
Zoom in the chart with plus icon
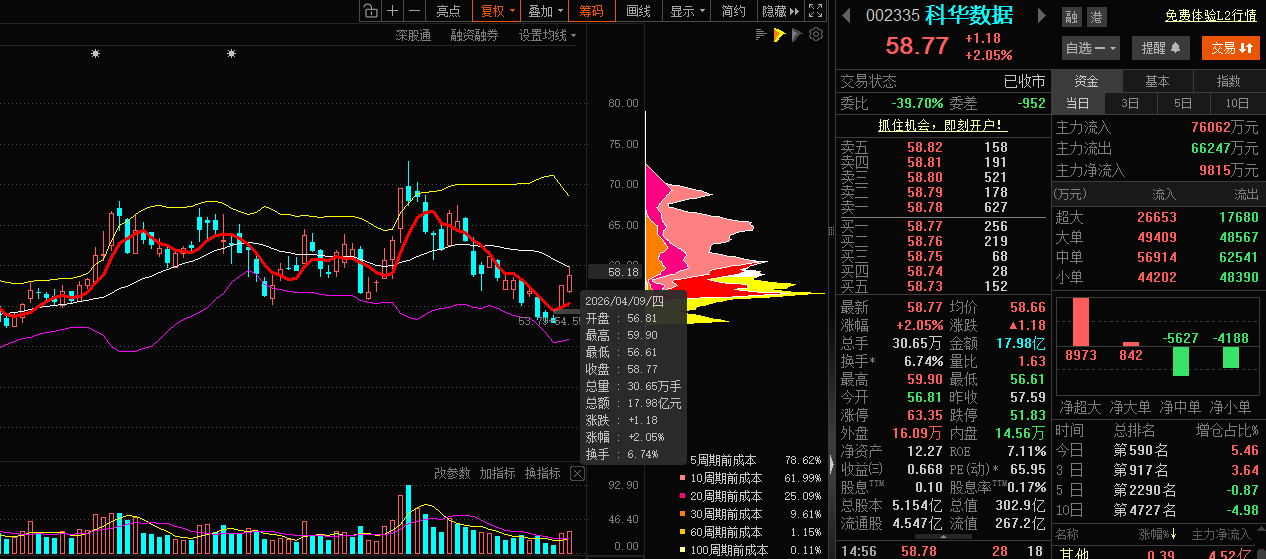(x=393, y=11)
